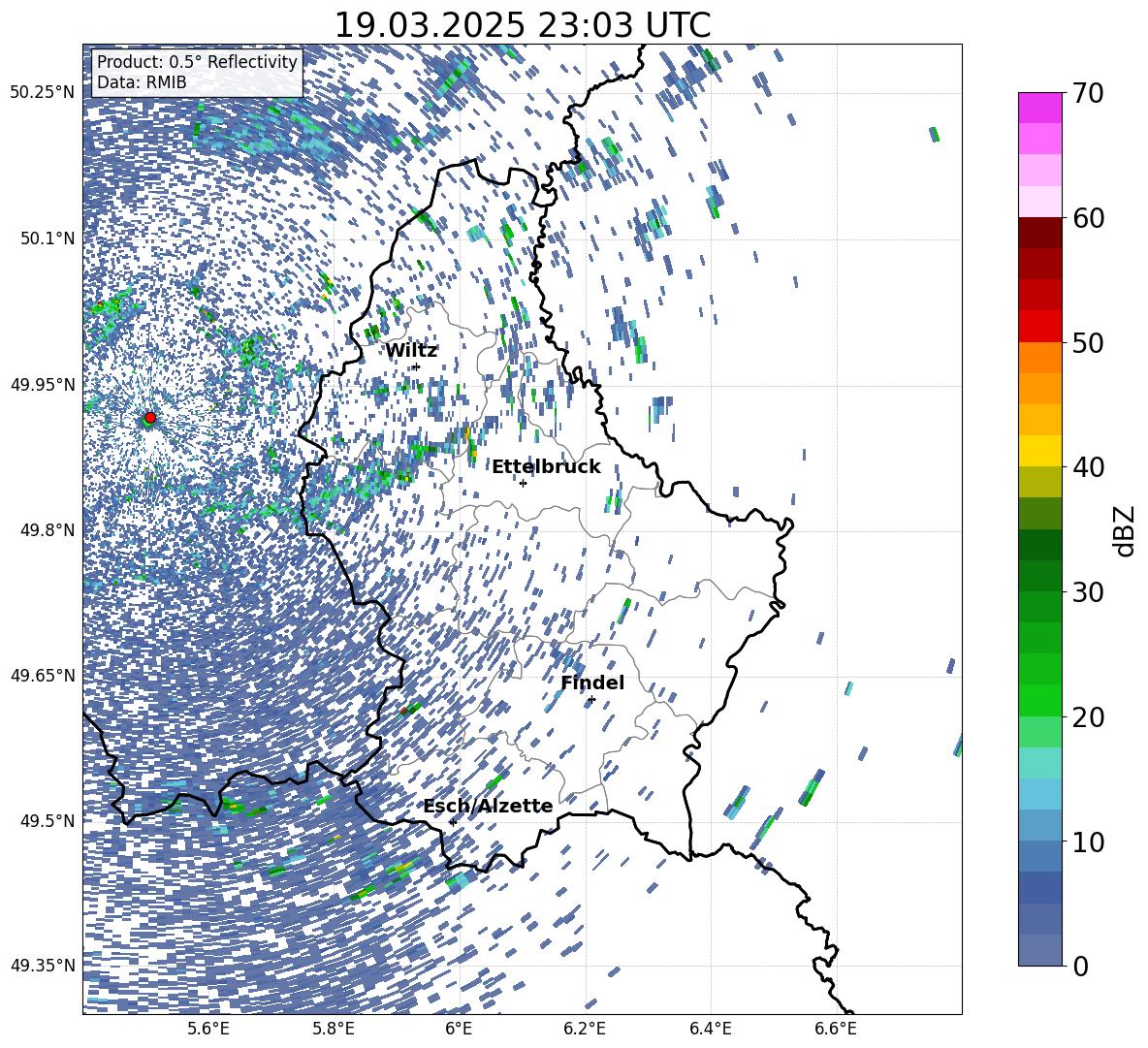Click the 49.35°N latitude tick label
Image resolution: width=1148 pixels, height=1048 pixels.
[43, 966]
